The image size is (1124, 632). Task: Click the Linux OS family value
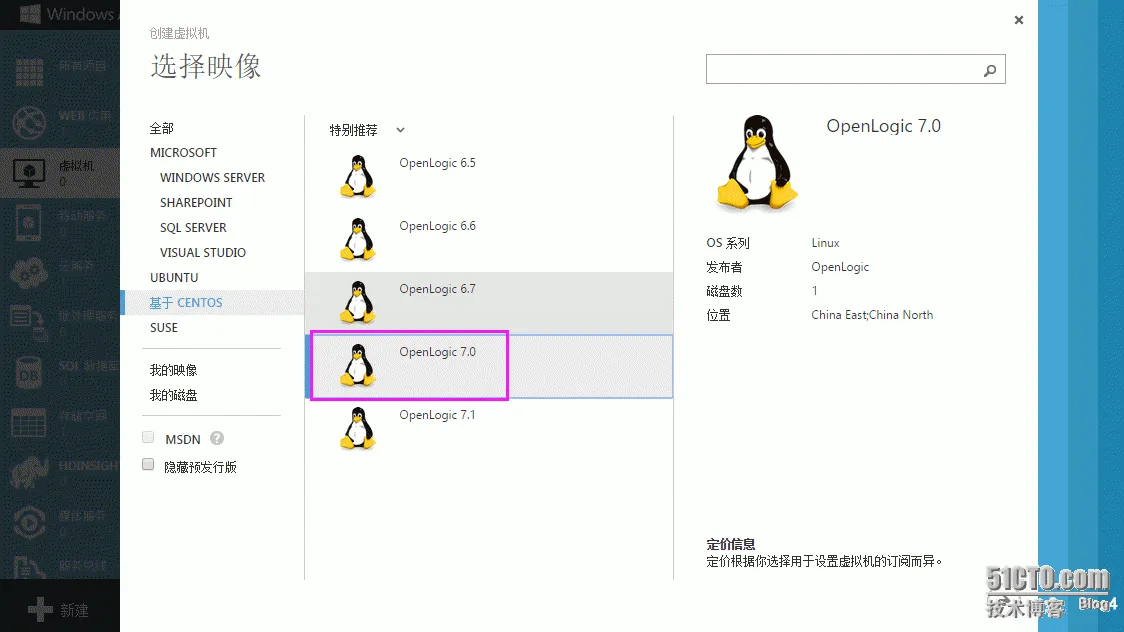click(825, 243)
